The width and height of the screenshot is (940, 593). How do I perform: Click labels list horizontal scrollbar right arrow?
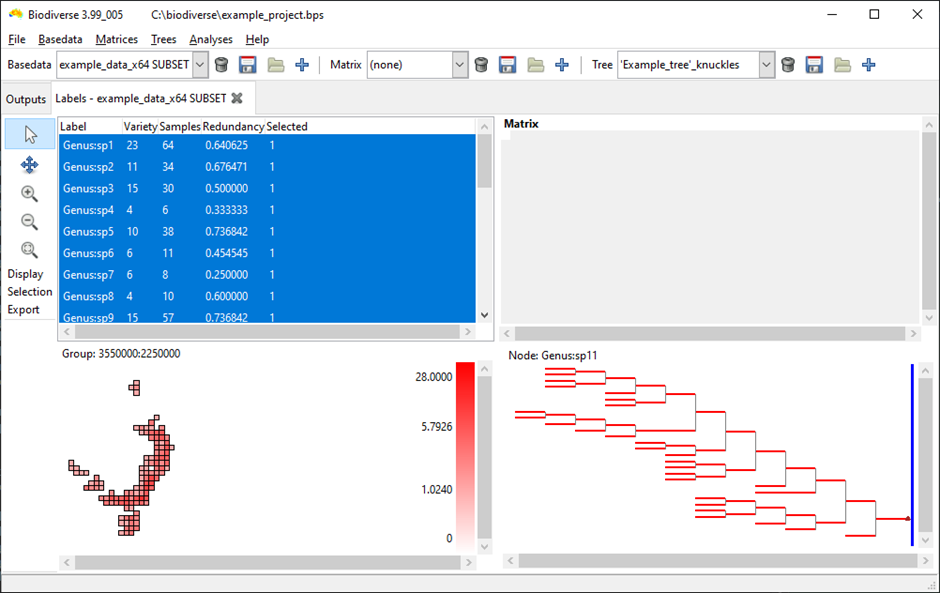point(468,332)
